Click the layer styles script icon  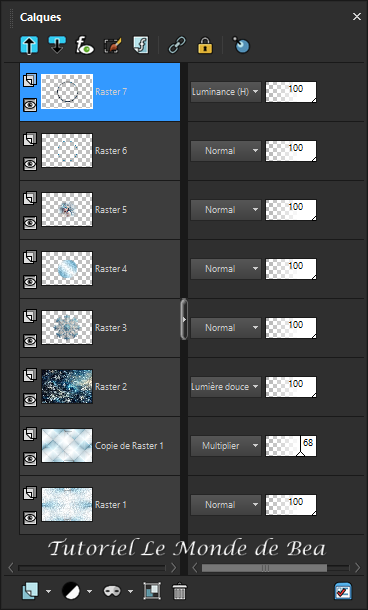click(141, 46)
